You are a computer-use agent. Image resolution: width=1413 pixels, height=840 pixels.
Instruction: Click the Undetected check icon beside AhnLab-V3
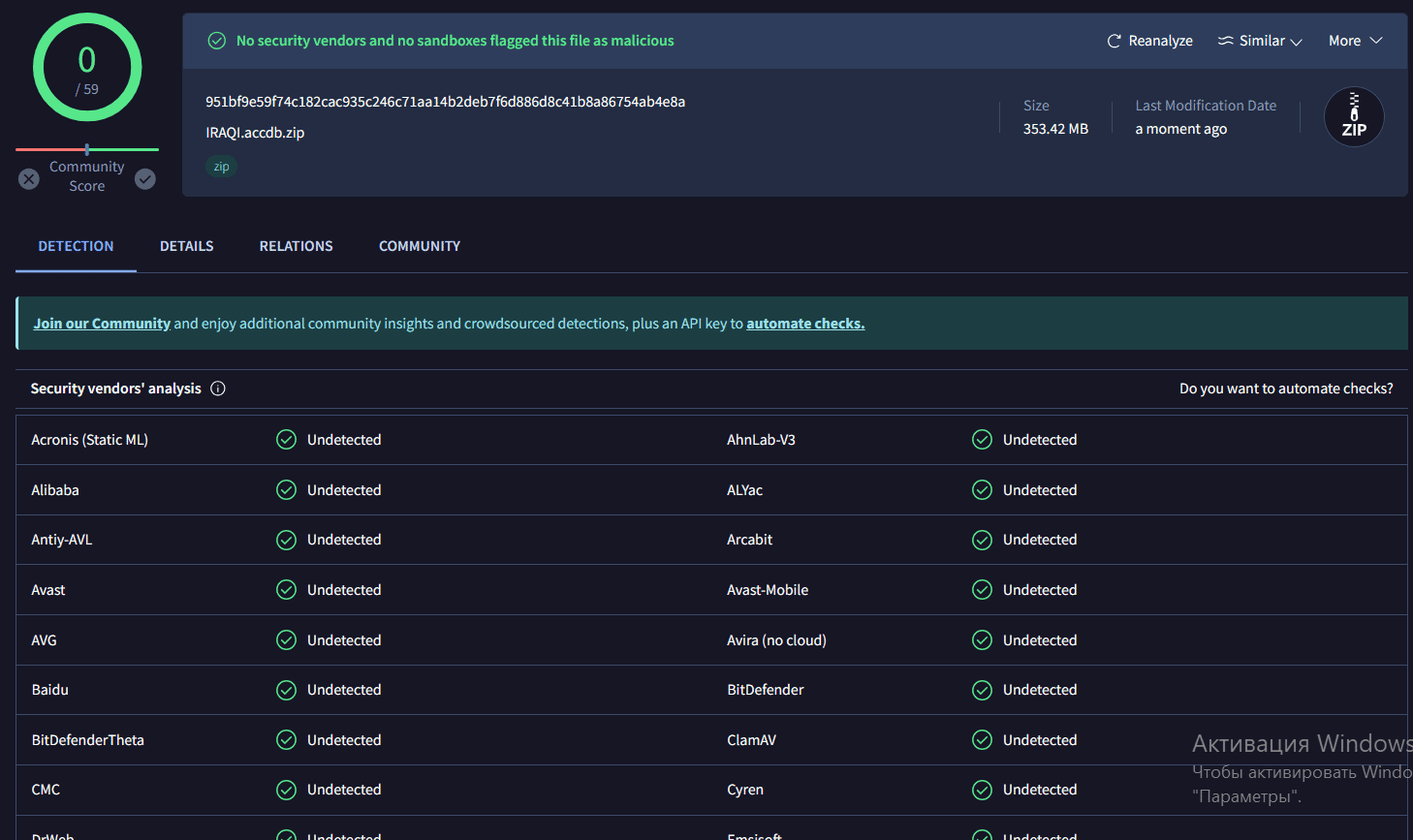tap(982, 439)
